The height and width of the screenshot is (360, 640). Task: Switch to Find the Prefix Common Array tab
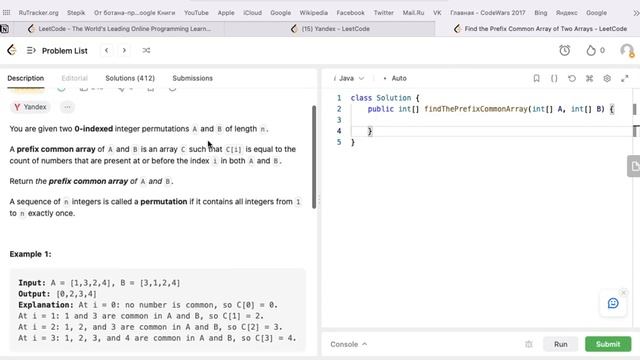tap(540, 29)
